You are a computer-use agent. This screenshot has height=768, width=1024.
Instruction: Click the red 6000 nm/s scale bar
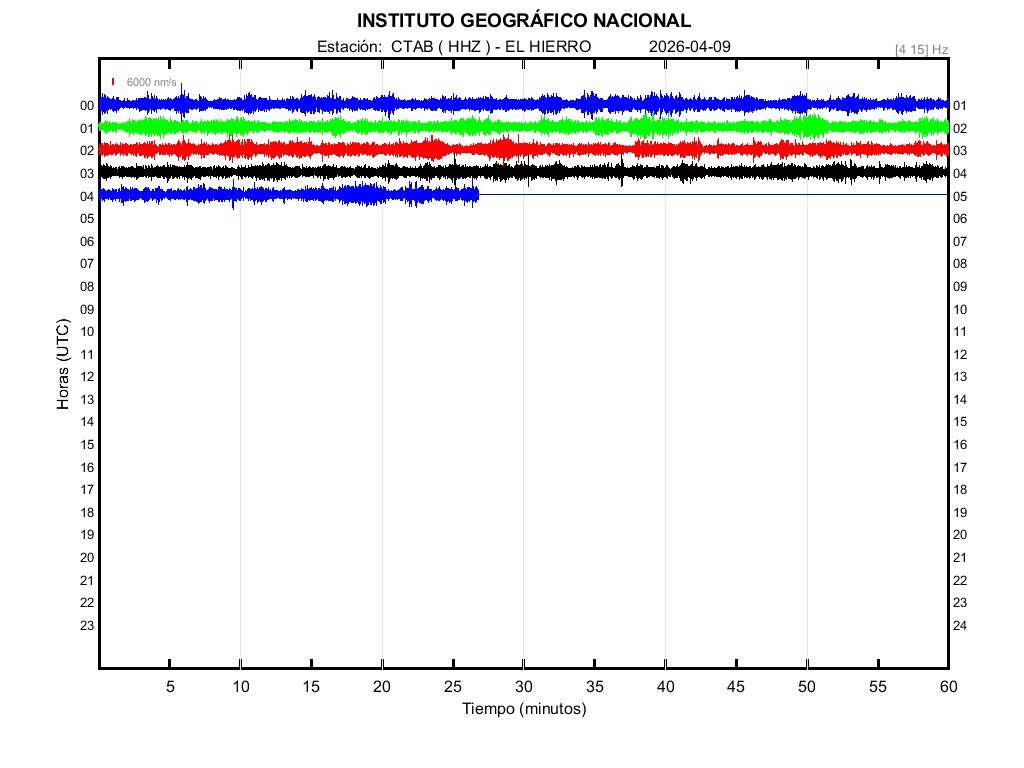(113, 82)
